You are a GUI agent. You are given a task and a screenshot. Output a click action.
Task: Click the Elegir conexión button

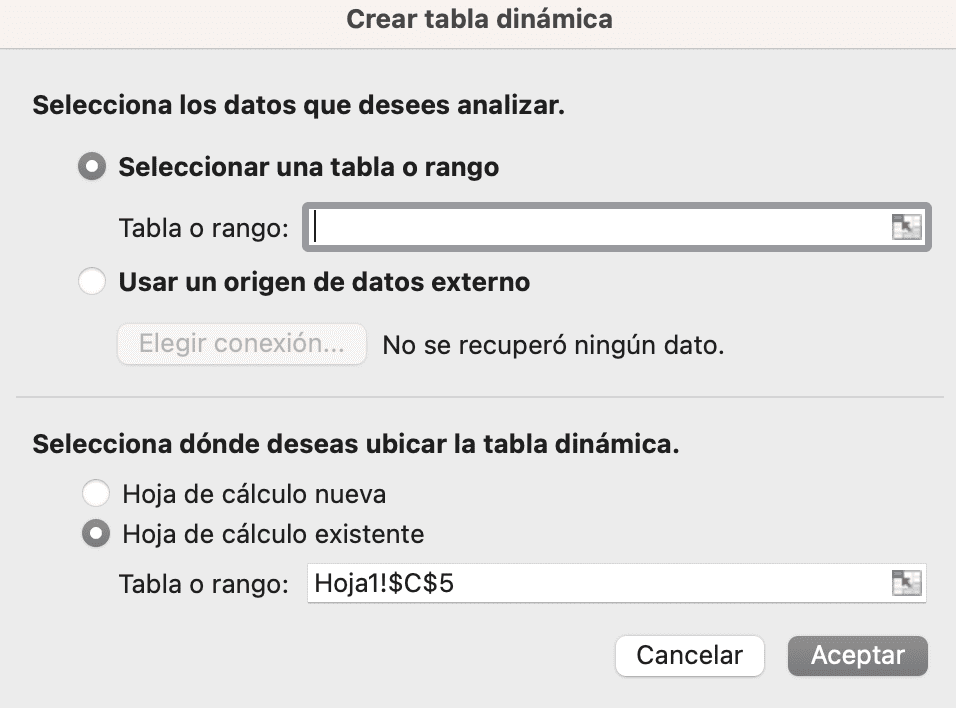point(241,344)
